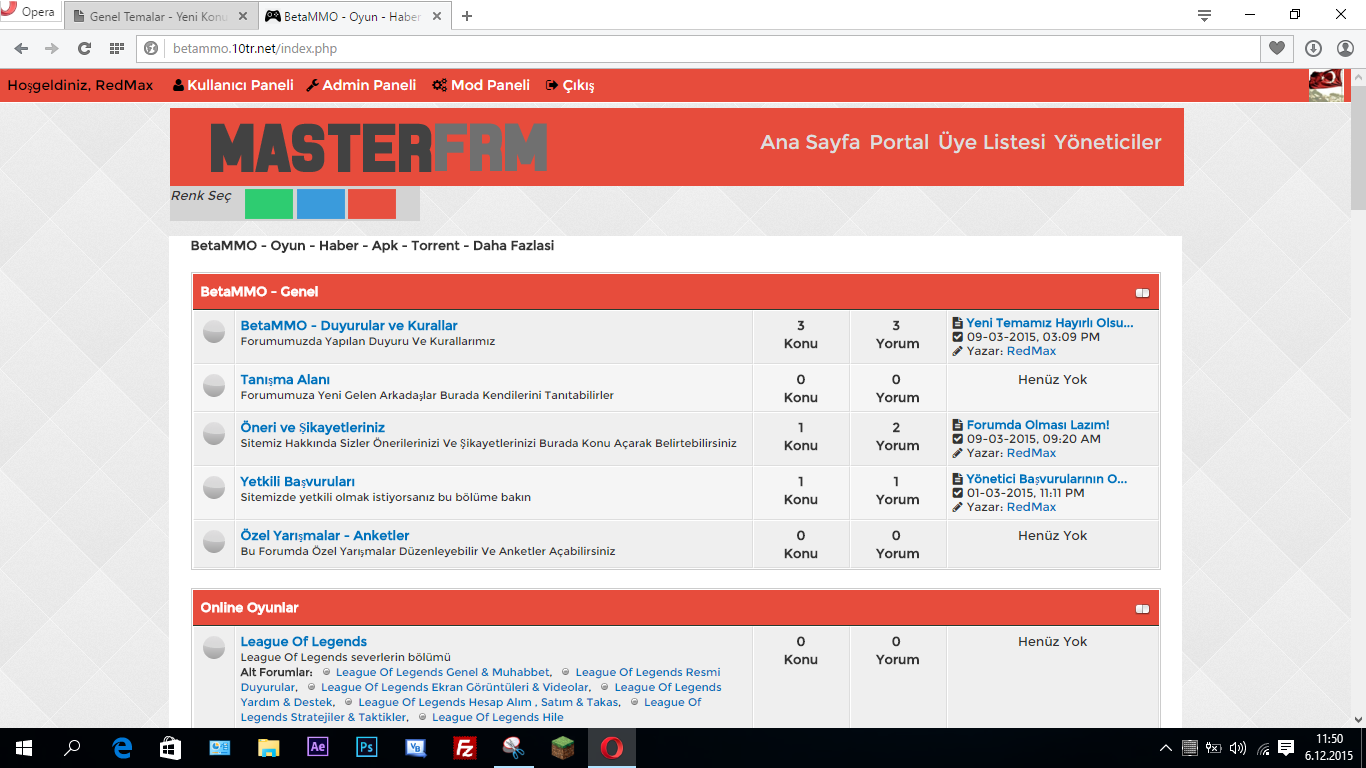Add page to bookmarks with heart icon
This screenshot has width=1366, height=768.
pos(1277,48)
